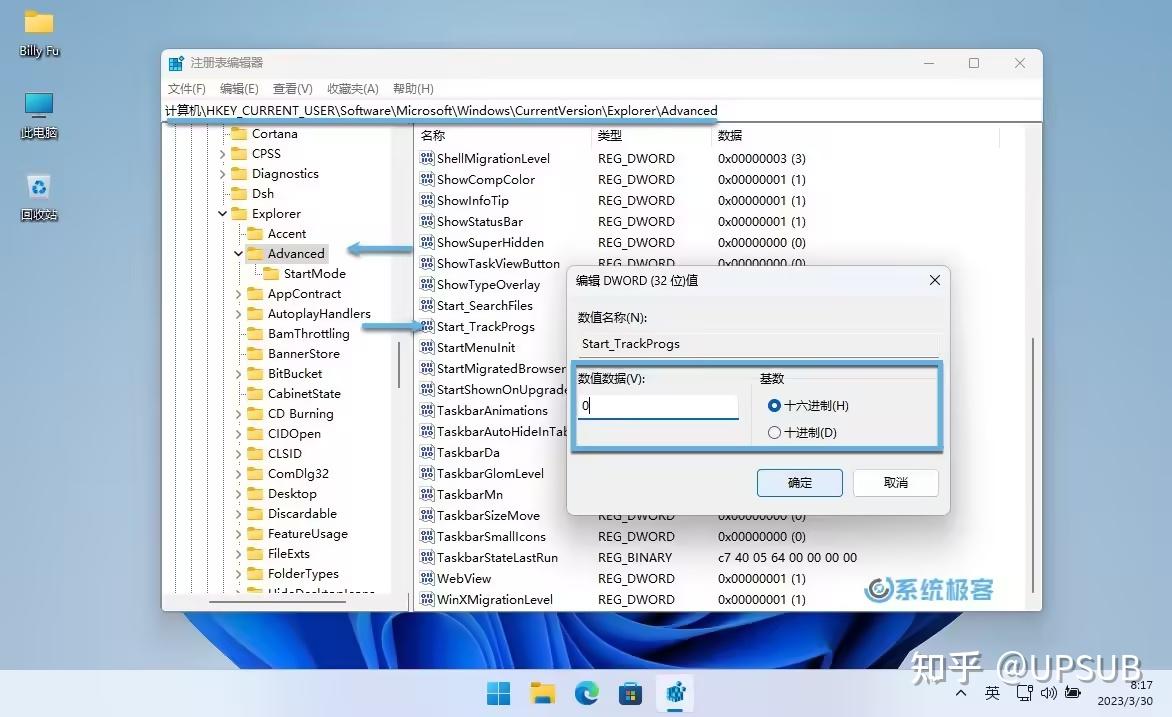This screenshot has height=717, width=1172.
Task: Click the ShowInfoTip value icon
Action: coord(427,200)
